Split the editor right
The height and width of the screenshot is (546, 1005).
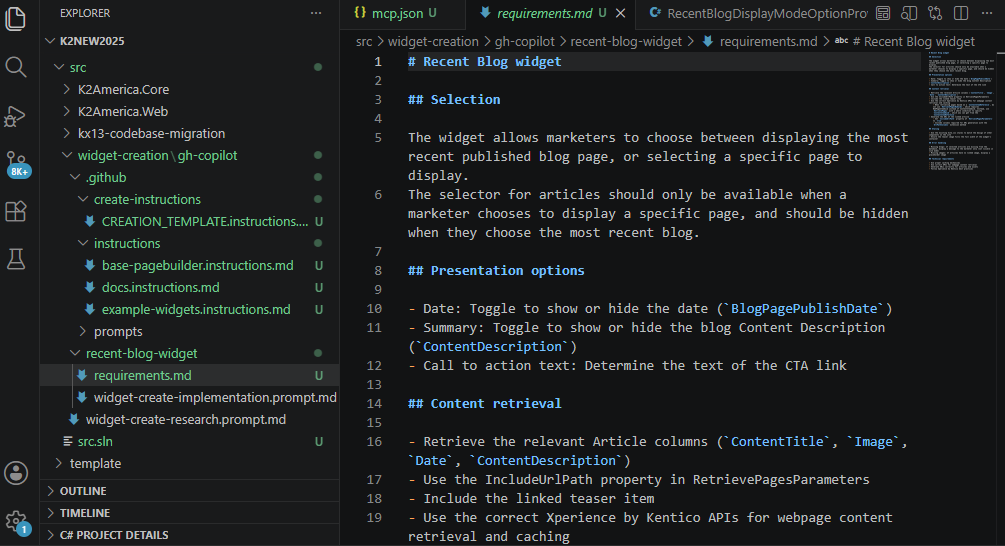coord(961,13)
